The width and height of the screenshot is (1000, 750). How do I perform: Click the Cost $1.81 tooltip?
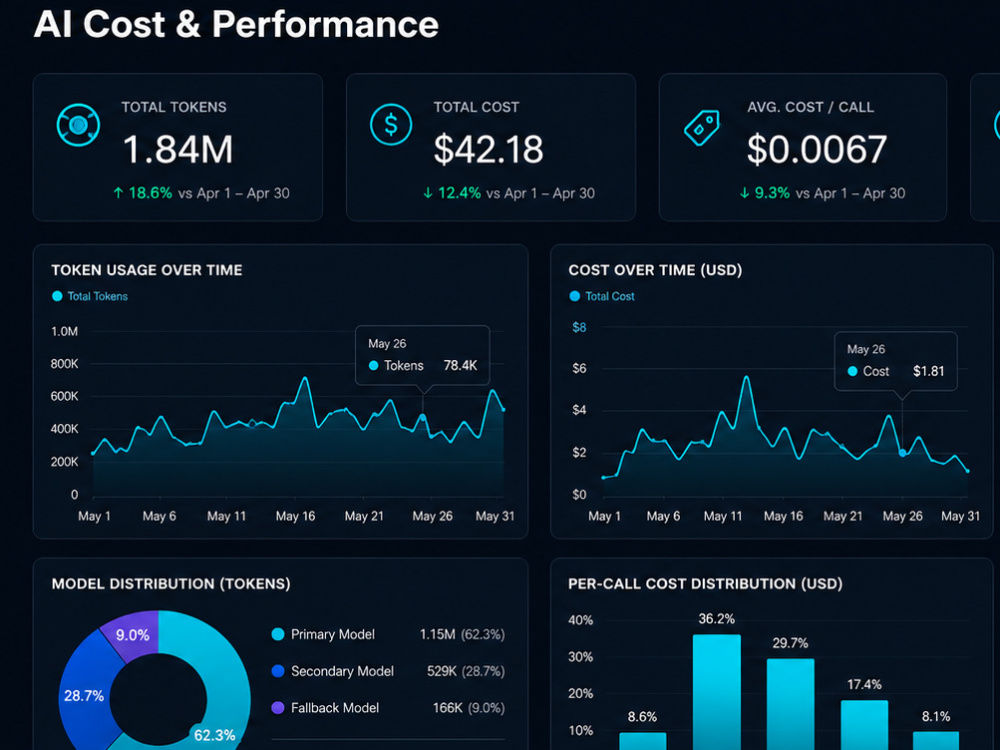coord(895,361)
